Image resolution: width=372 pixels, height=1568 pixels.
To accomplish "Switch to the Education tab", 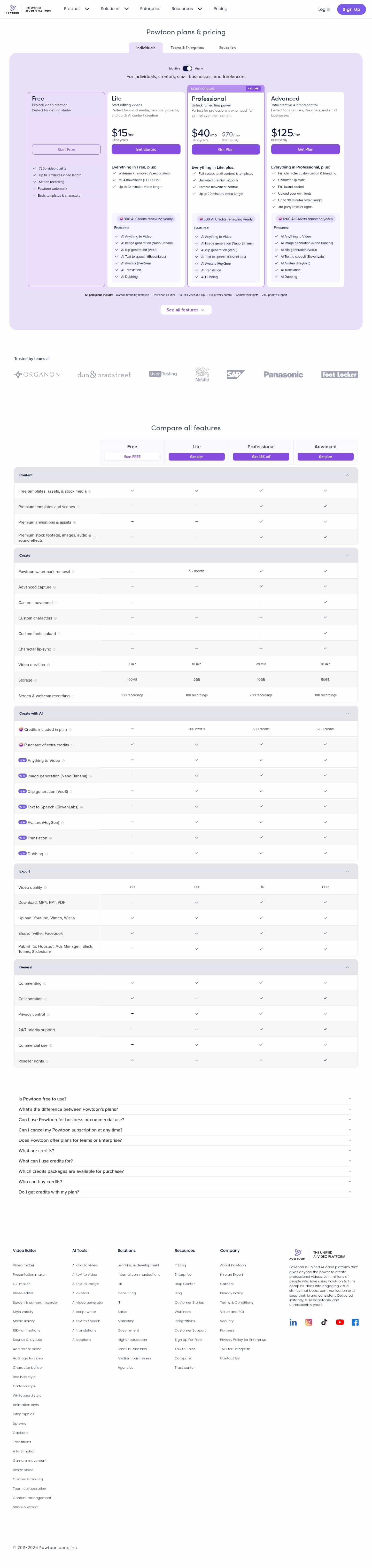I will pyautogui.click(x=227, y=48).
